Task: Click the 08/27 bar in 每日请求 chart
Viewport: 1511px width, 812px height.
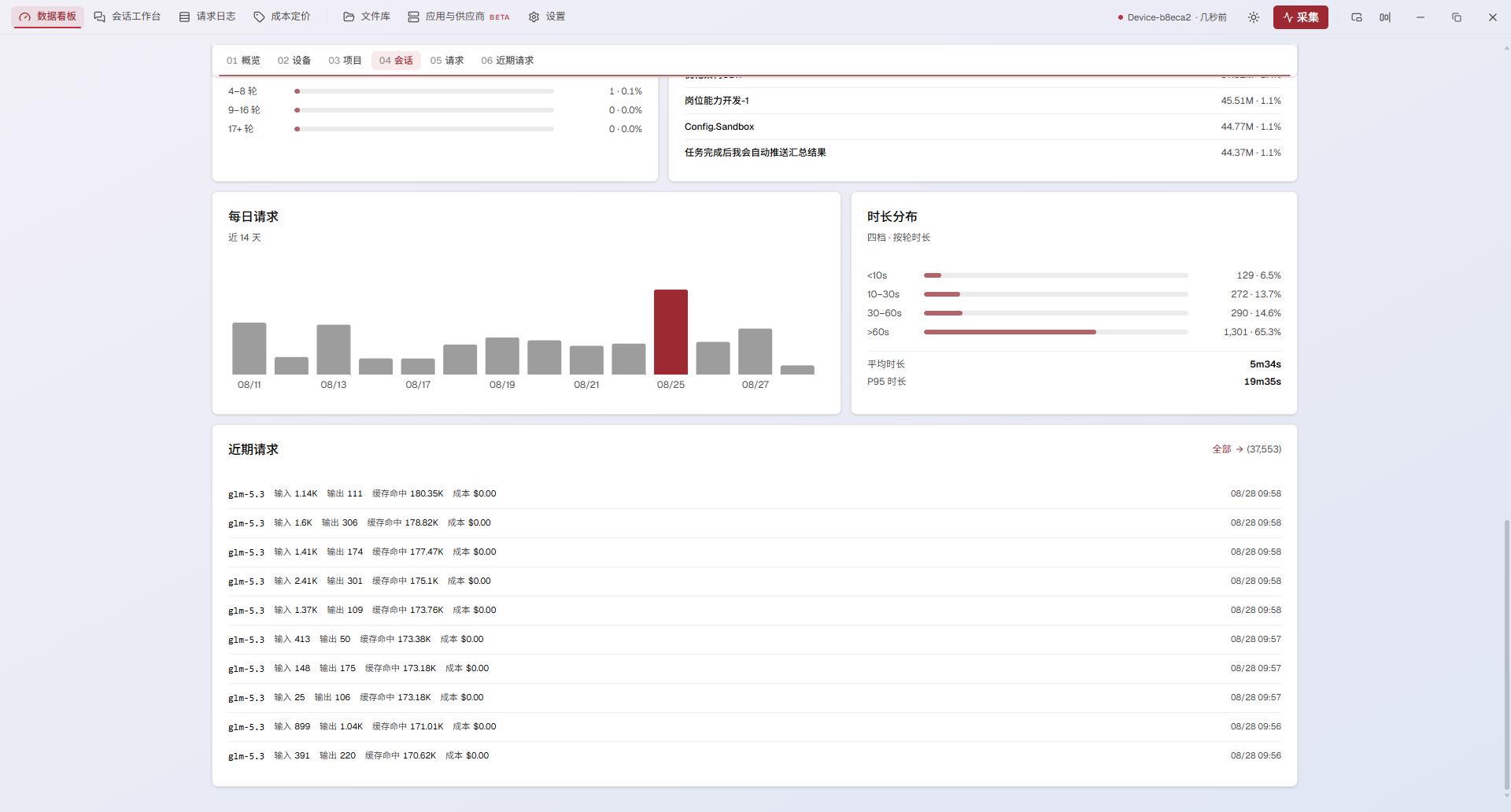Action: (755, 352)
